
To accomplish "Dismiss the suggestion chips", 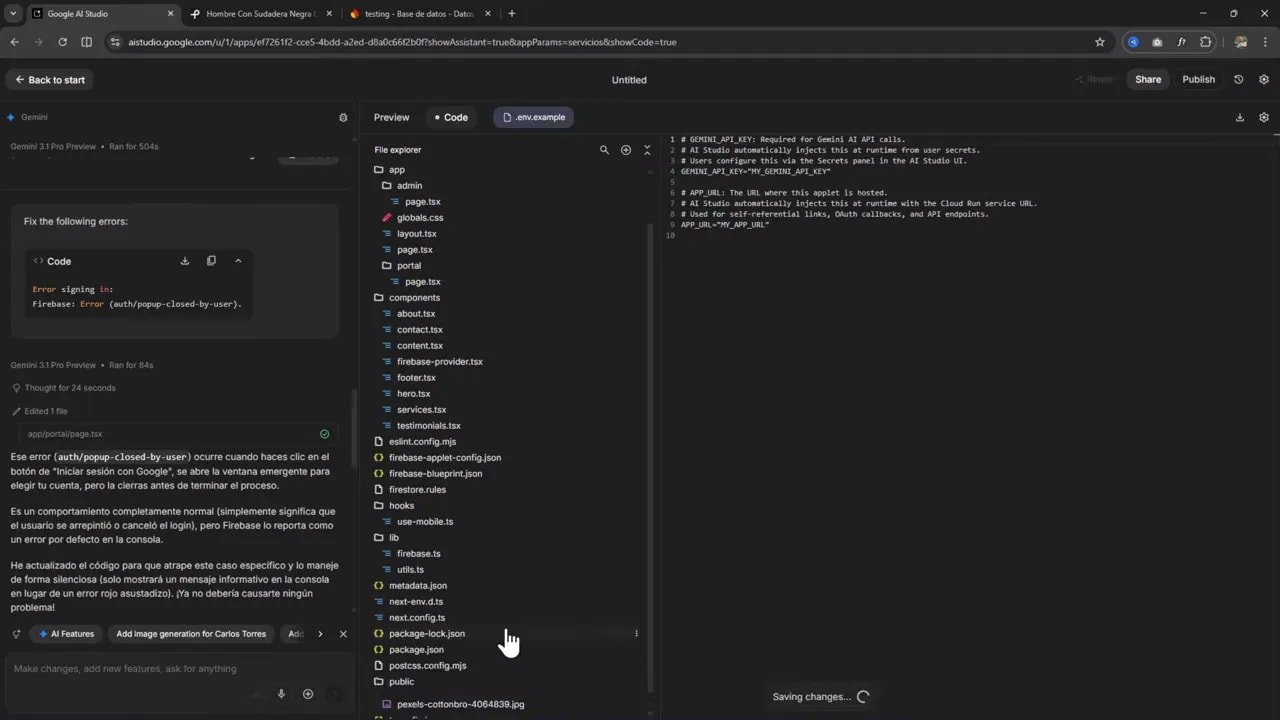I will (x=343, y=634).
